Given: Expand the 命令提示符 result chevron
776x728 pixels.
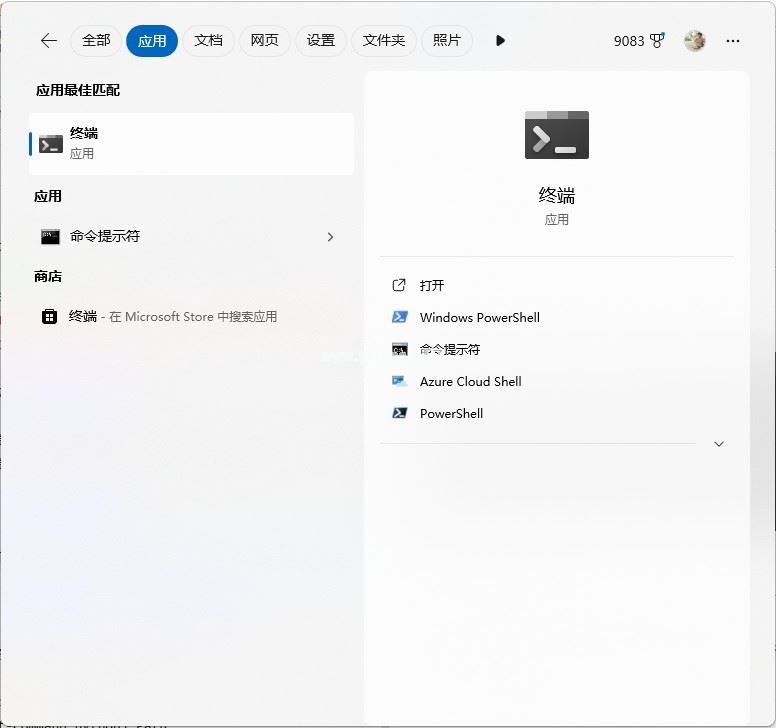Looking at the screenshot, I should [331, 237].
